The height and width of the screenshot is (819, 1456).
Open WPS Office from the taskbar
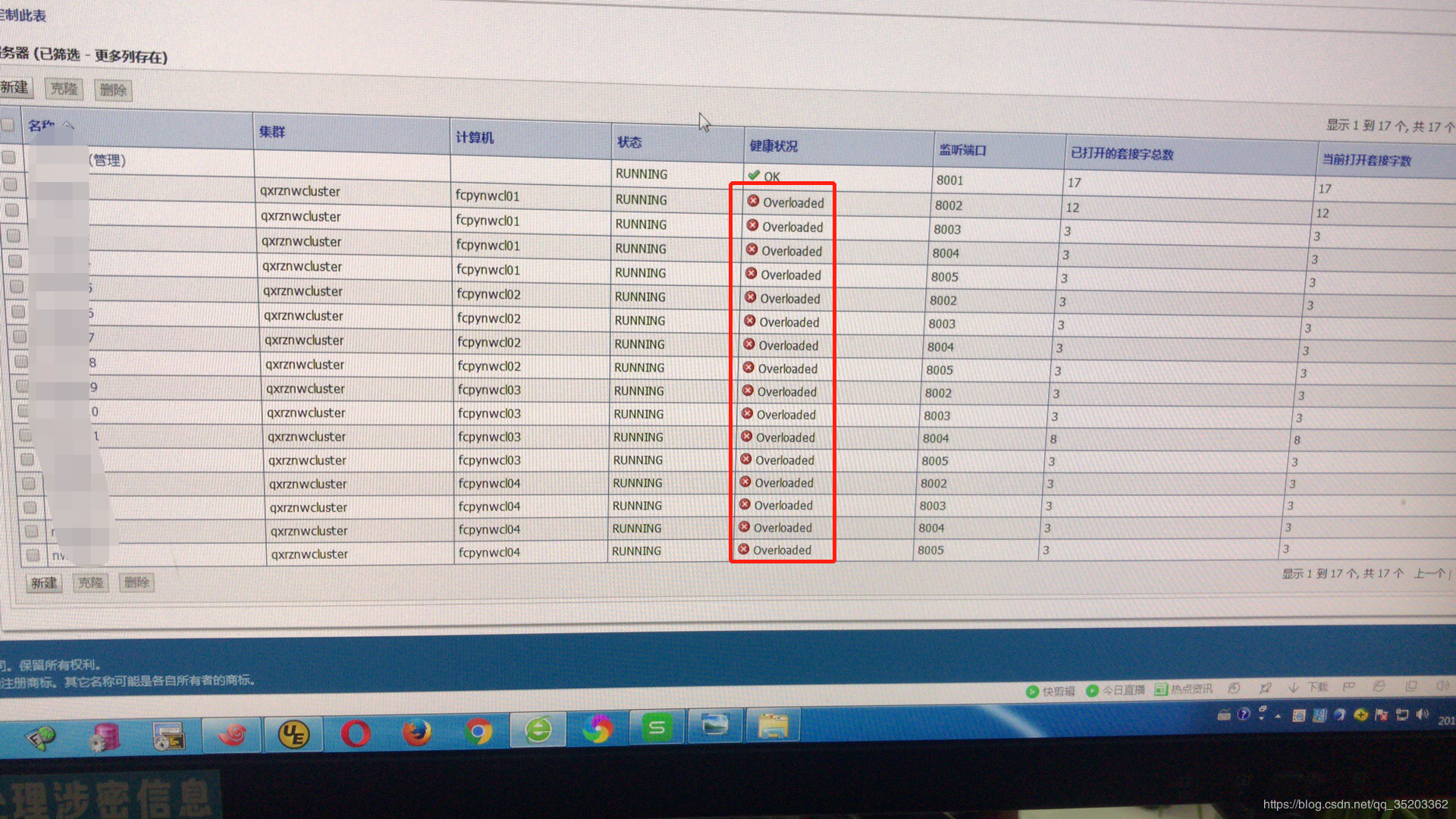[657, 728]
